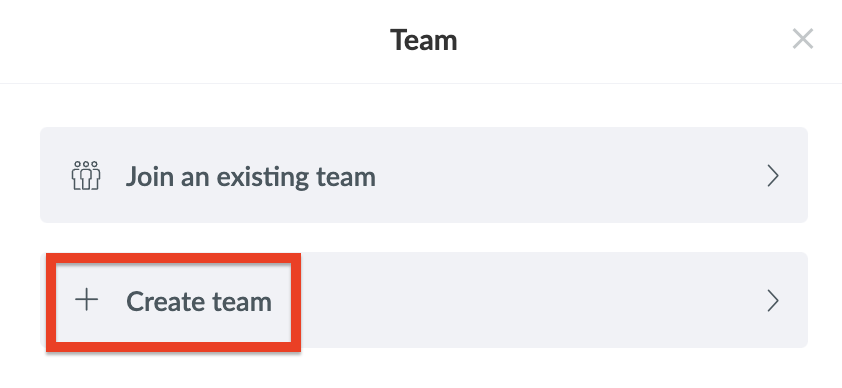Image resolution: width=842 pixels, height=388 pixels.
Task: Dismiss the Team panel using the gray X icon
Action: tap(803, 39)
